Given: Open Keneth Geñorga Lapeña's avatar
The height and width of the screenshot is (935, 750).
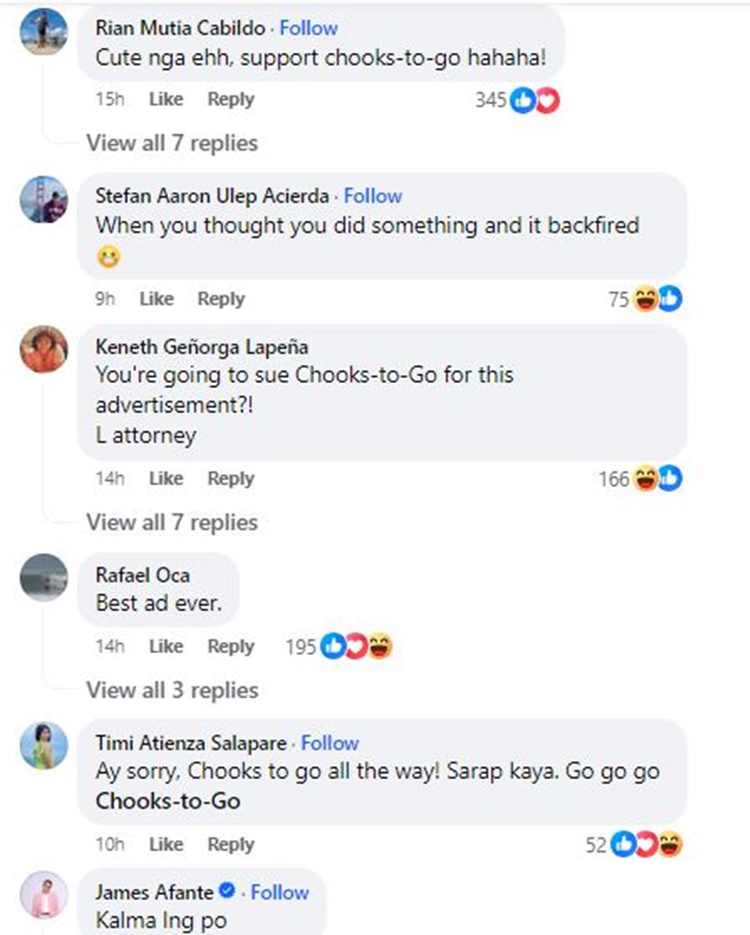Looking at the screenshot, I should pyautogui.click(x=44, y=349).
